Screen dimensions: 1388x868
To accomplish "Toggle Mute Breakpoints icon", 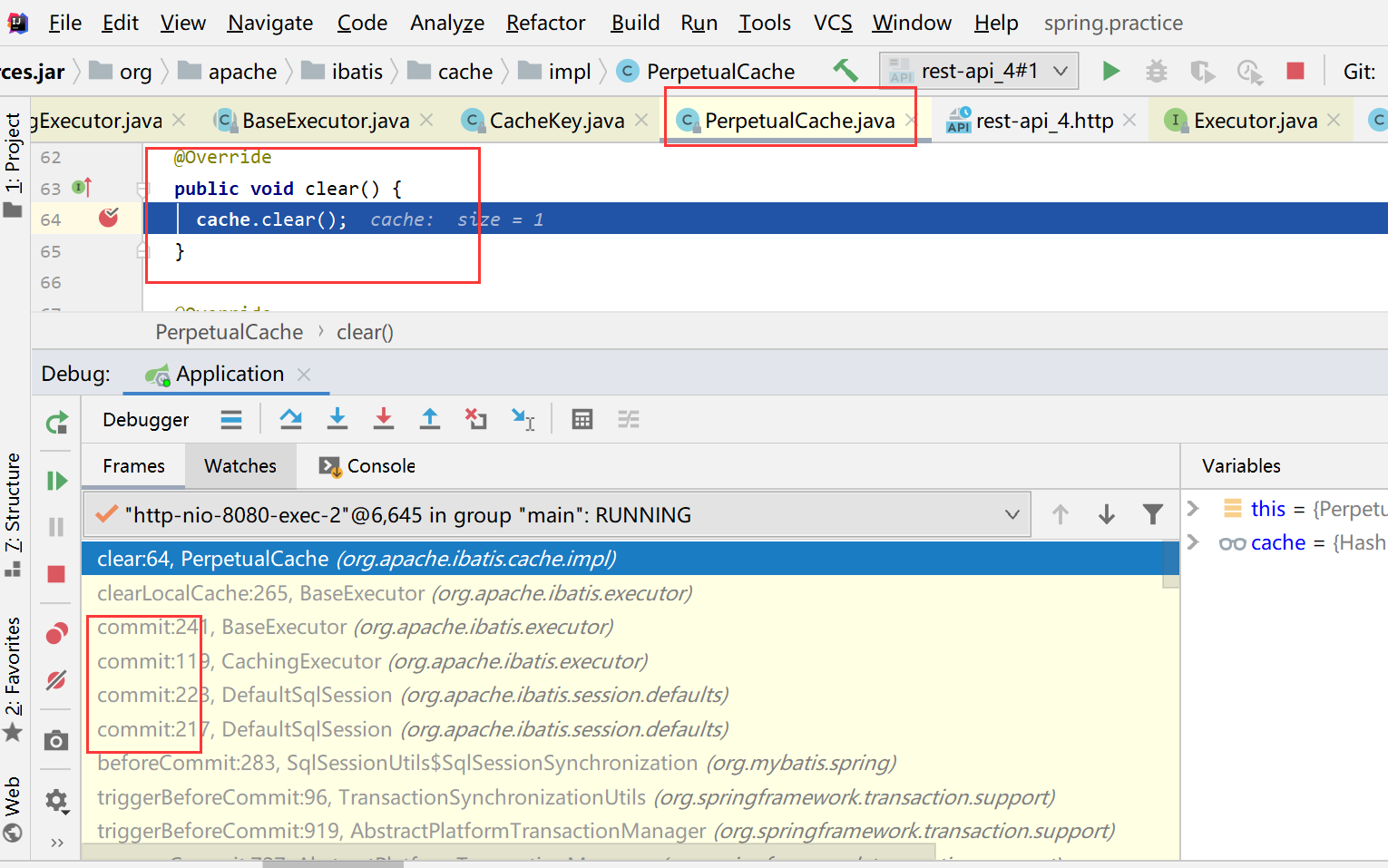I will 56,679.
